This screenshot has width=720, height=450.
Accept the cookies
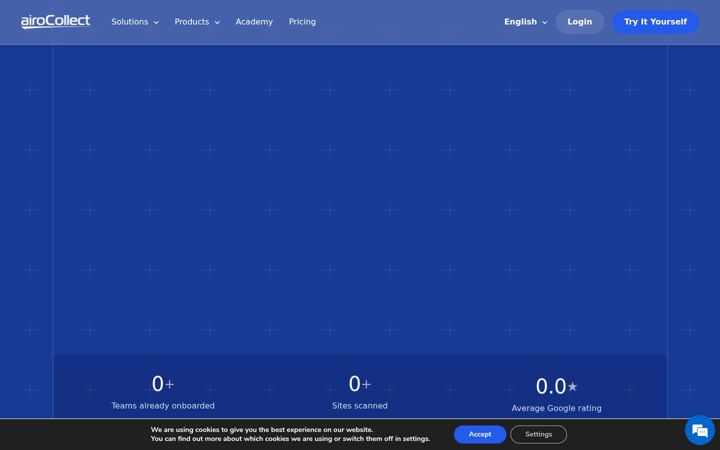pyautogui.click(x=480, y=434)
